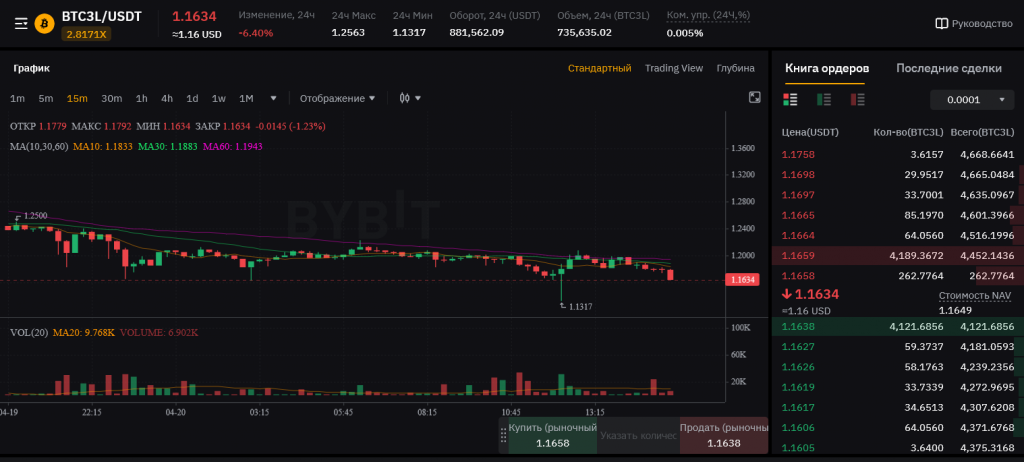Show only sell orders in the order book
The height and width of the screenshot is (462, 1024).
[x=857, y=99]
